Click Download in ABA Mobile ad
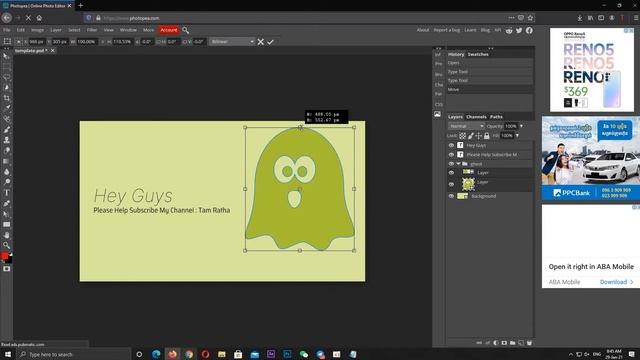The image size is (640, 360). coord(616,282)
